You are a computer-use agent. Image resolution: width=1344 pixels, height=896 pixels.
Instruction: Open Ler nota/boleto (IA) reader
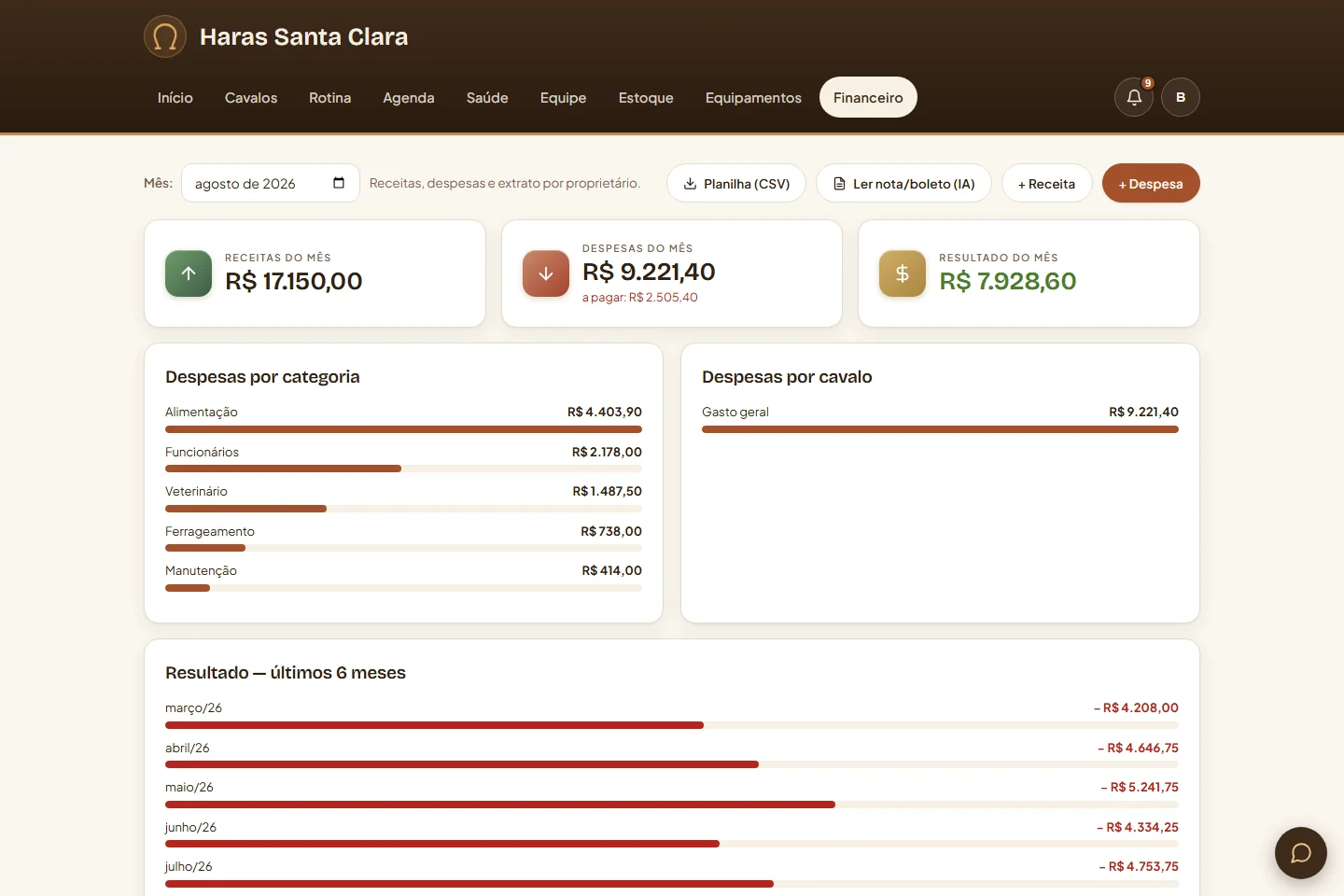(903, 183)
